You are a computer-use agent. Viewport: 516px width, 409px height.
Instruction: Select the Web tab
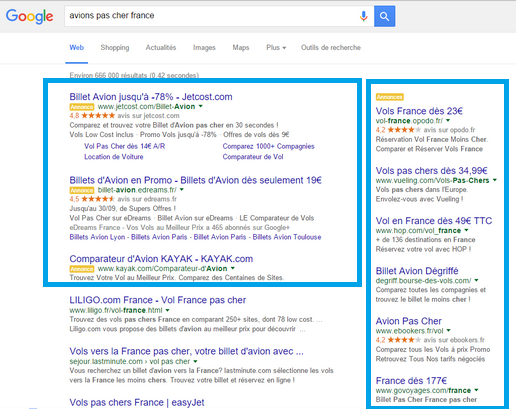coord(77,47)
